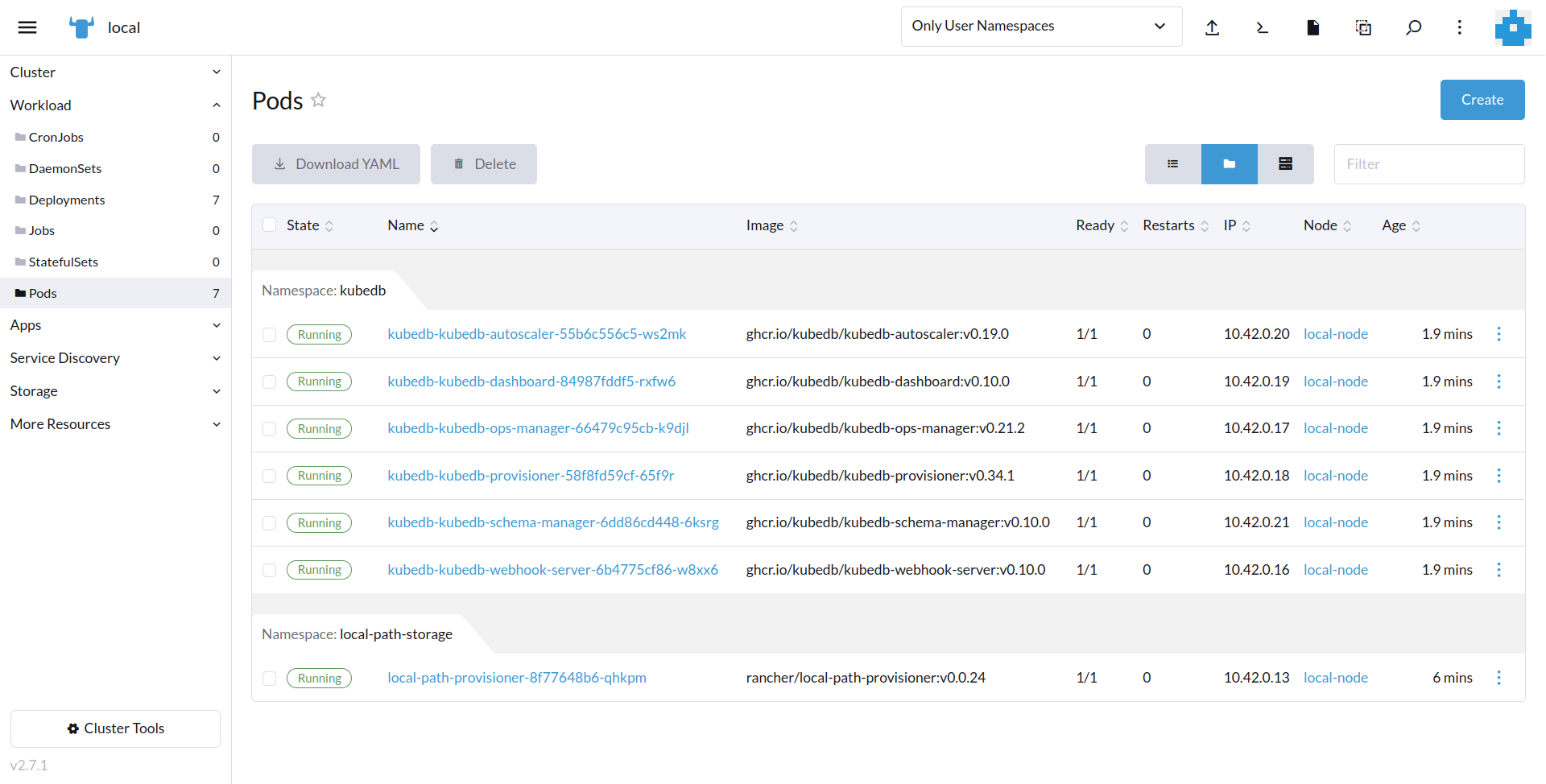Click the Download KubeConfig file icon
Viewport: 1546px width, 784px height.
[1312, 27]
